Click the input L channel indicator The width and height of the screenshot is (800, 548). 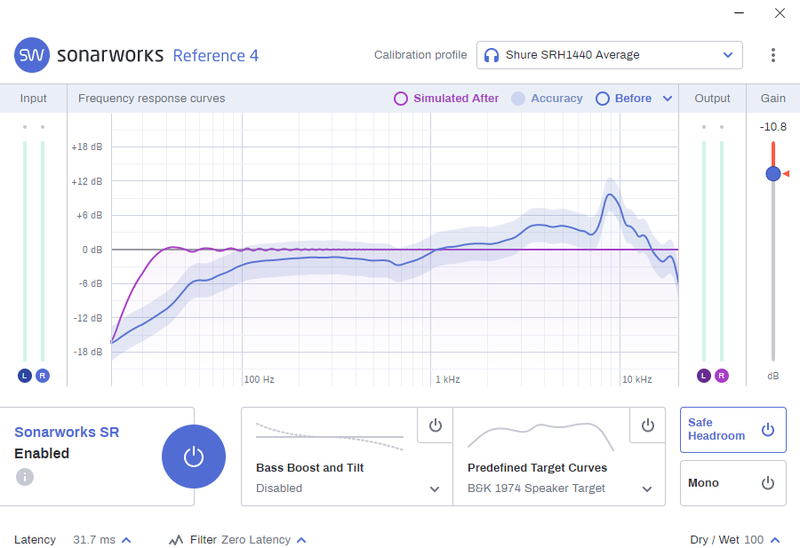pos(24,376)
